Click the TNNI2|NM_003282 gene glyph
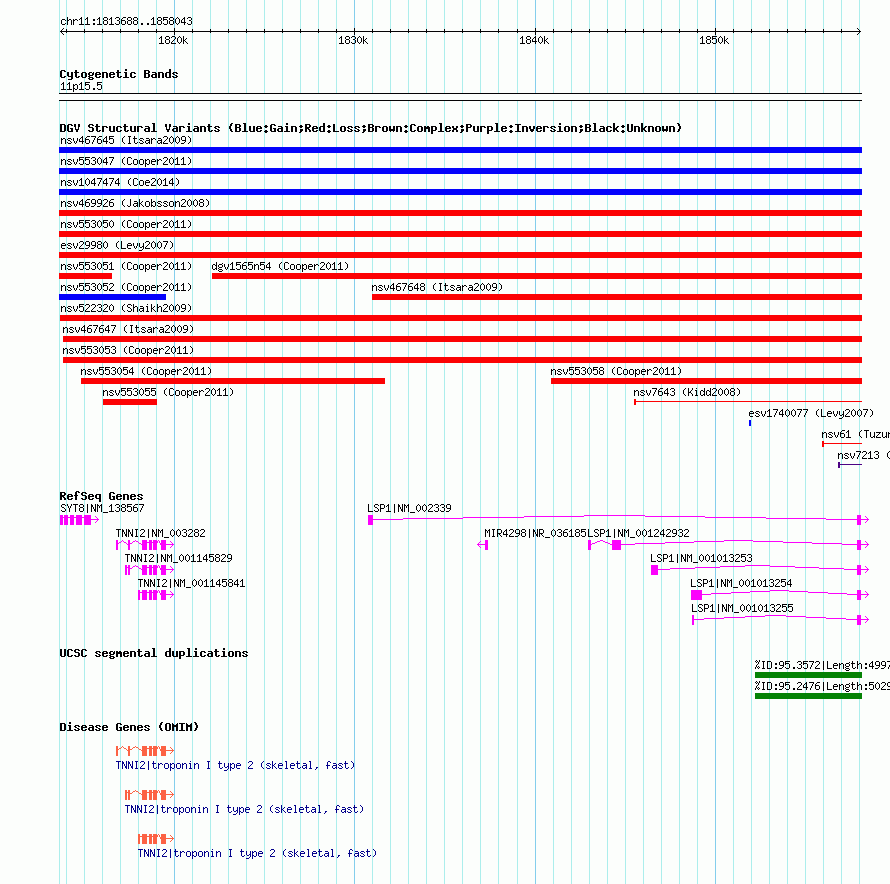Viewport: 890px width, 884px height. (145, 545)
